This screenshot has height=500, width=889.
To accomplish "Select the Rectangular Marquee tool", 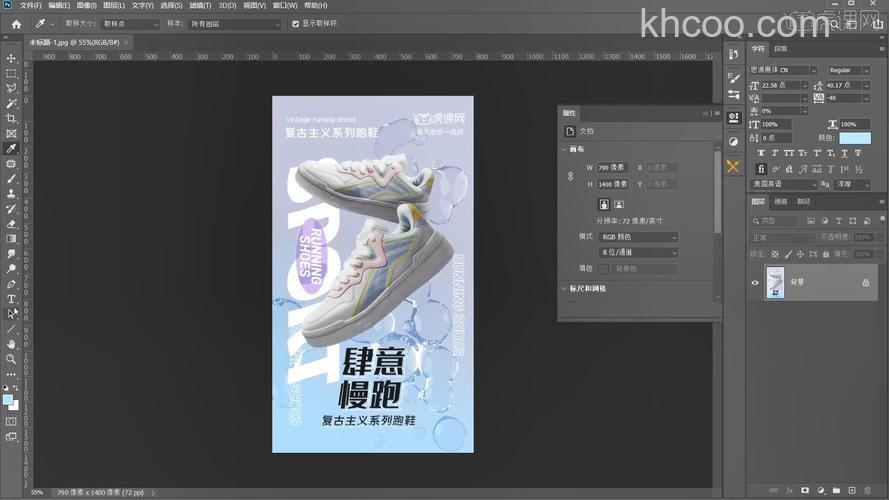I will tap(11, 74).
